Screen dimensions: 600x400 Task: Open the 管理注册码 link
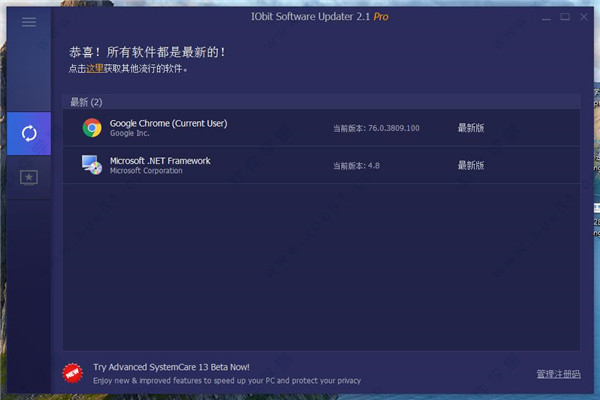[558, 374]
